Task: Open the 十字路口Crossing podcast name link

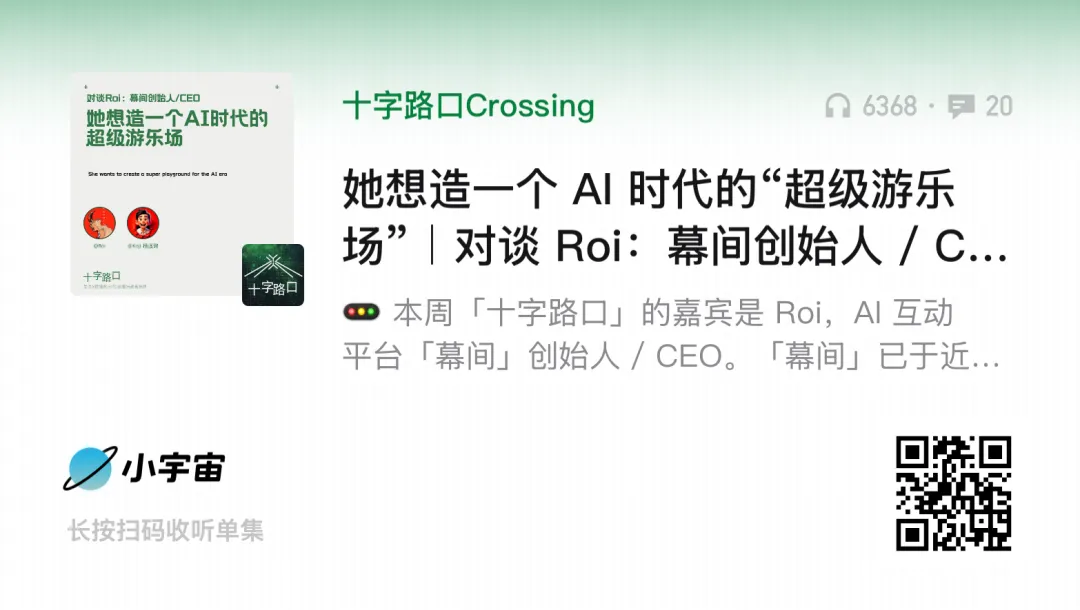Action: [468, 106]
